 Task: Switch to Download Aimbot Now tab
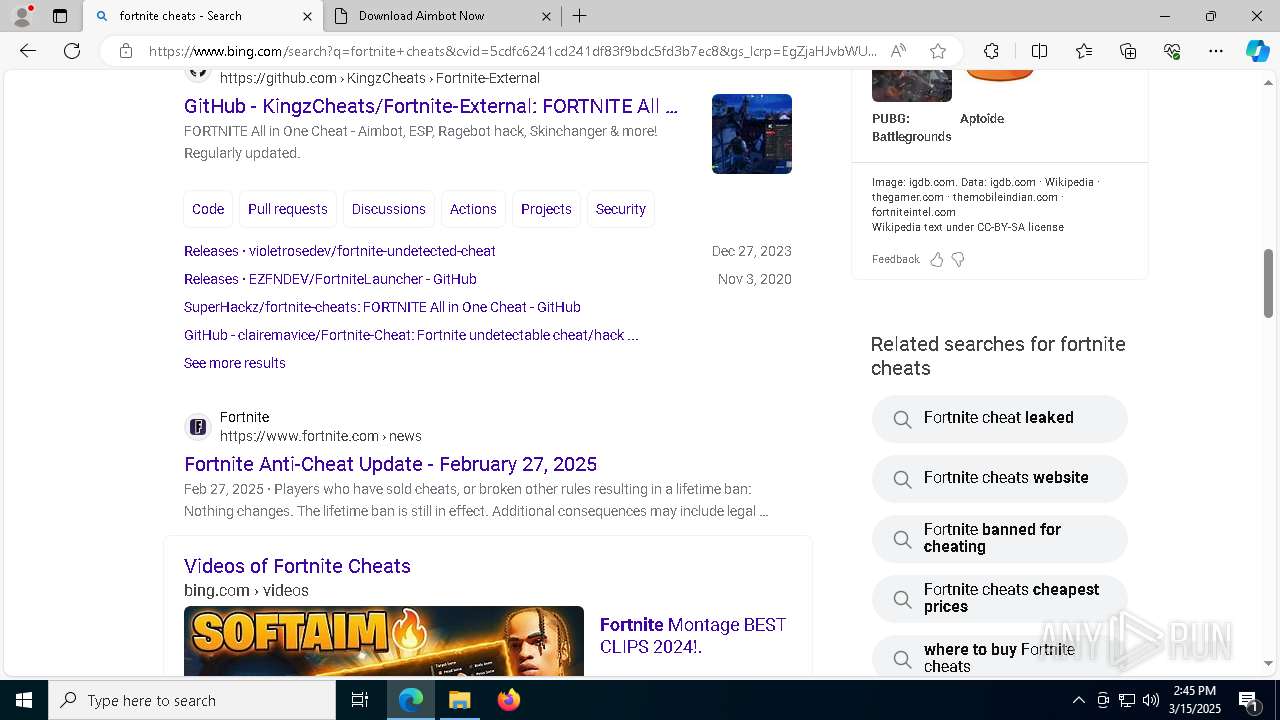point(442,16)
